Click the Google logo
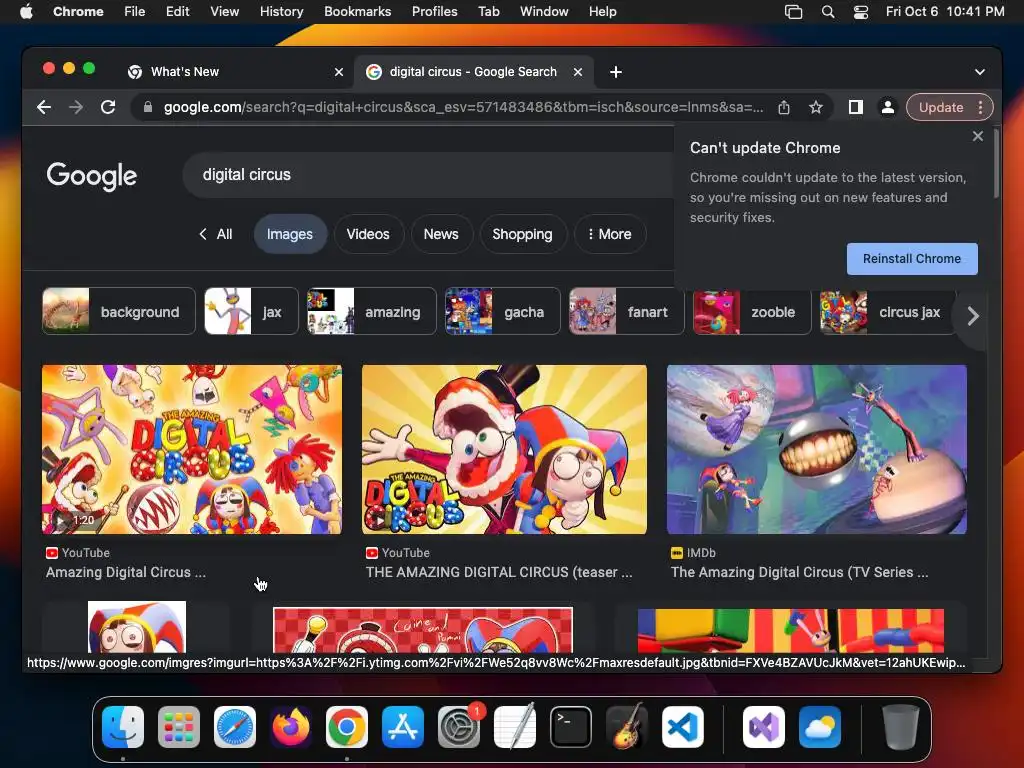 (x=91, y=176)
